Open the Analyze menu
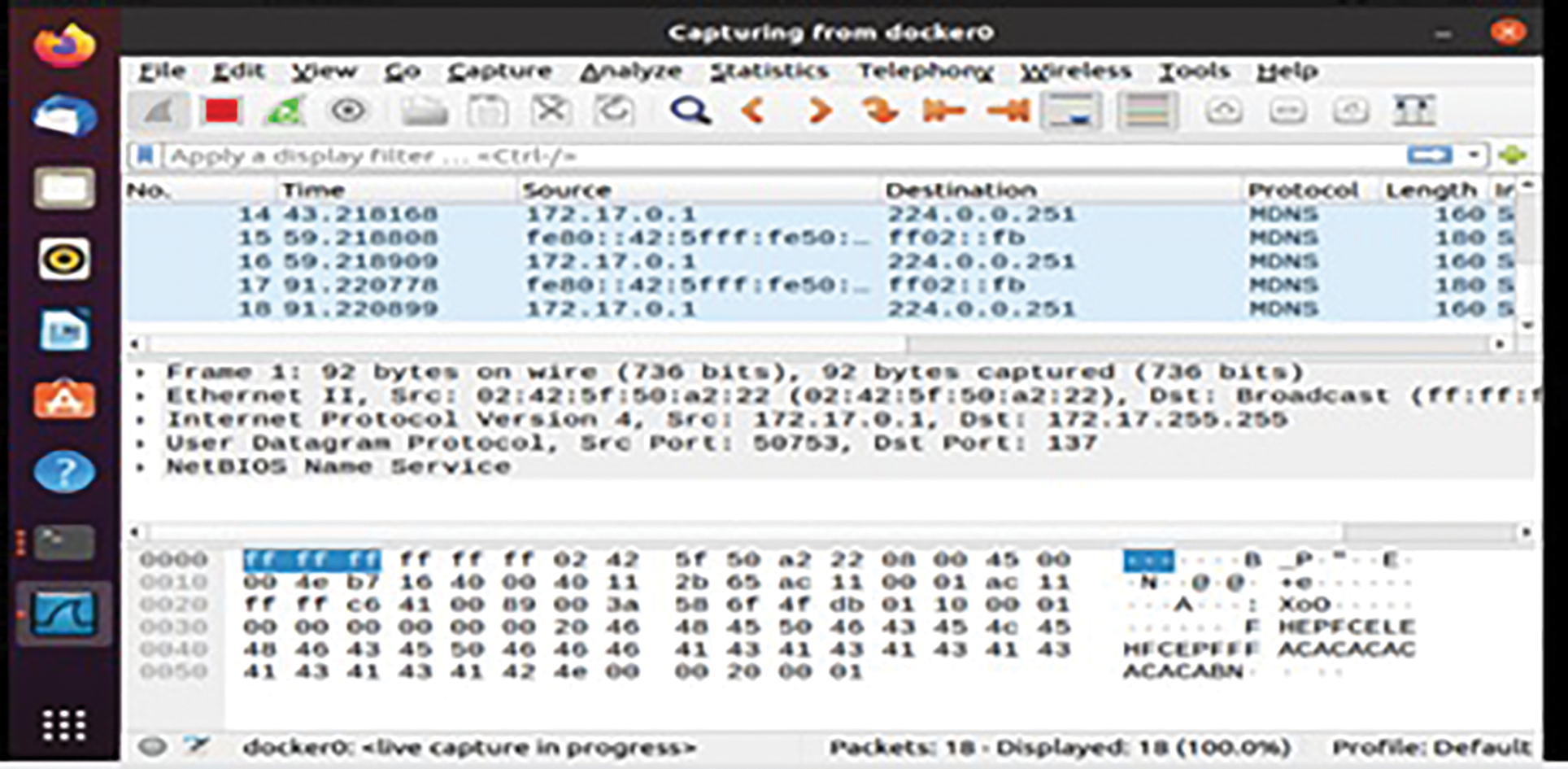1568x769 pixels. 630,72
